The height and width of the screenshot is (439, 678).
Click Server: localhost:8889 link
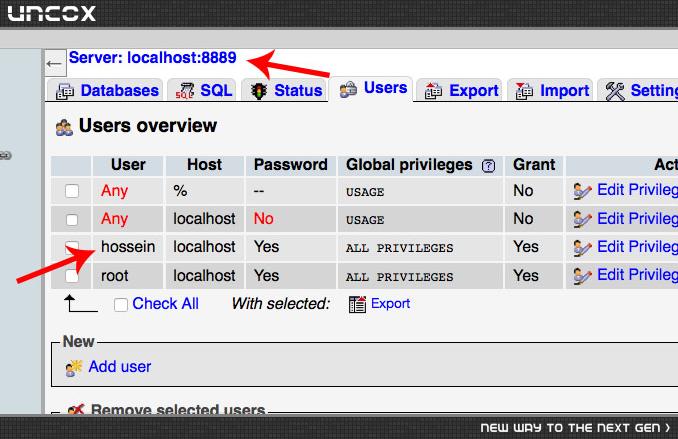(153, 58)
